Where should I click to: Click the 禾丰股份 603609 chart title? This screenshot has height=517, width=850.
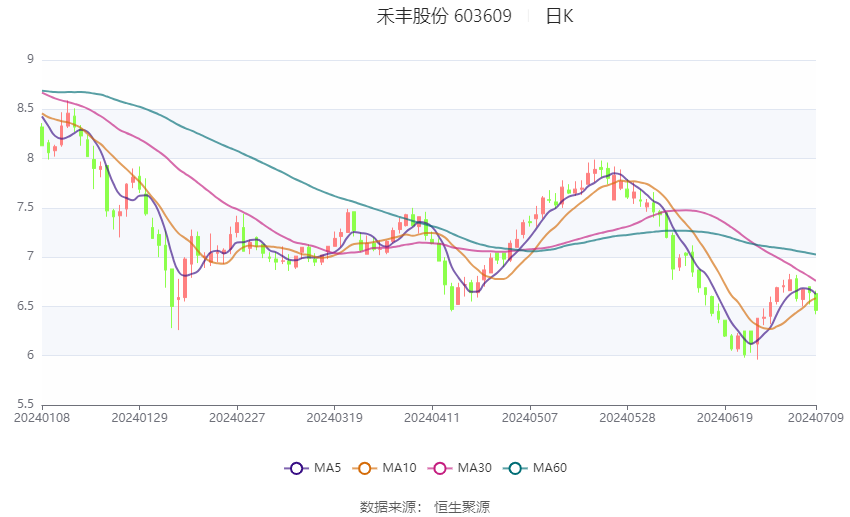(444, 16)
